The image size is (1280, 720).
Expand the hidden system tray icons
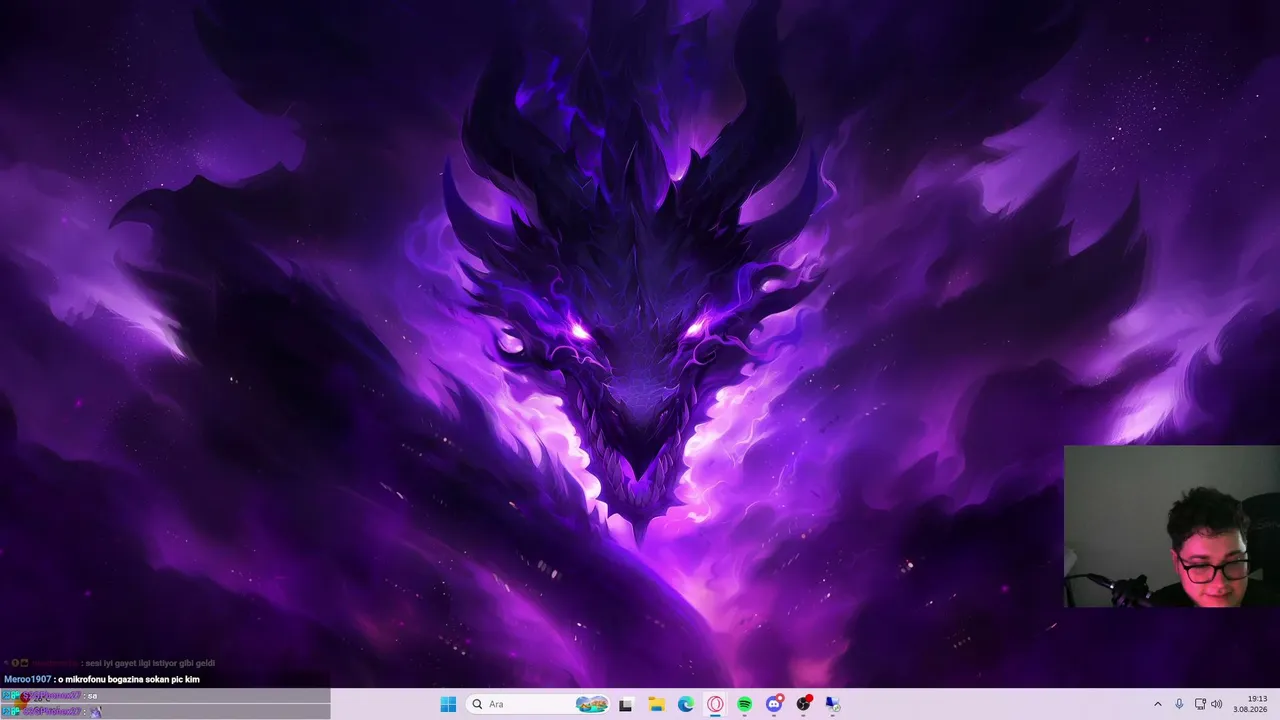(1158, 704)
